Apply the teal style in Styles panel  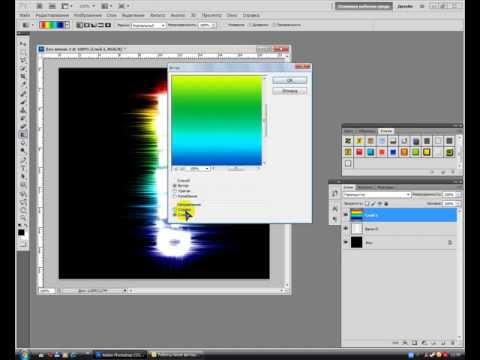370,152
